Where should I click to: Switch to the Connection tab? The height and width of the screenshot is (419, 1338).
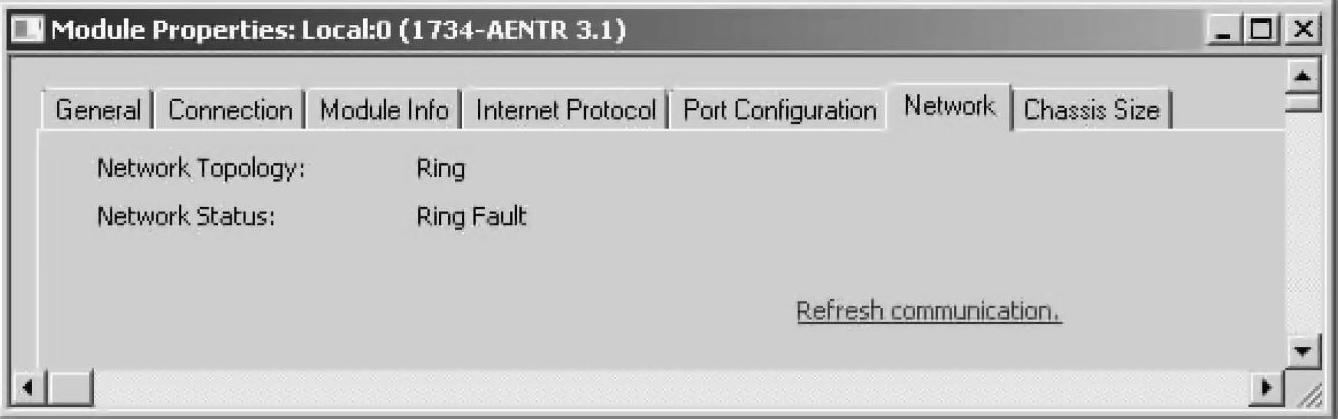[229, 110]
